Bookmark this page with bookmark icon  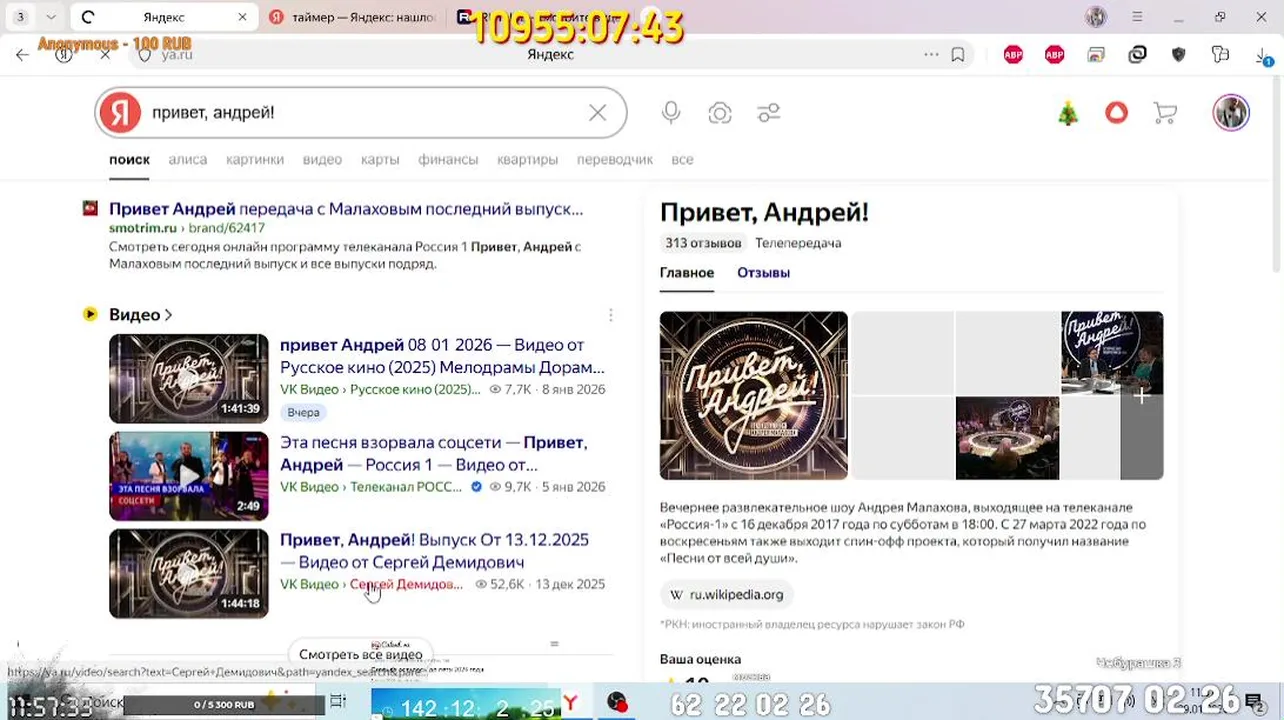point(958,55)
